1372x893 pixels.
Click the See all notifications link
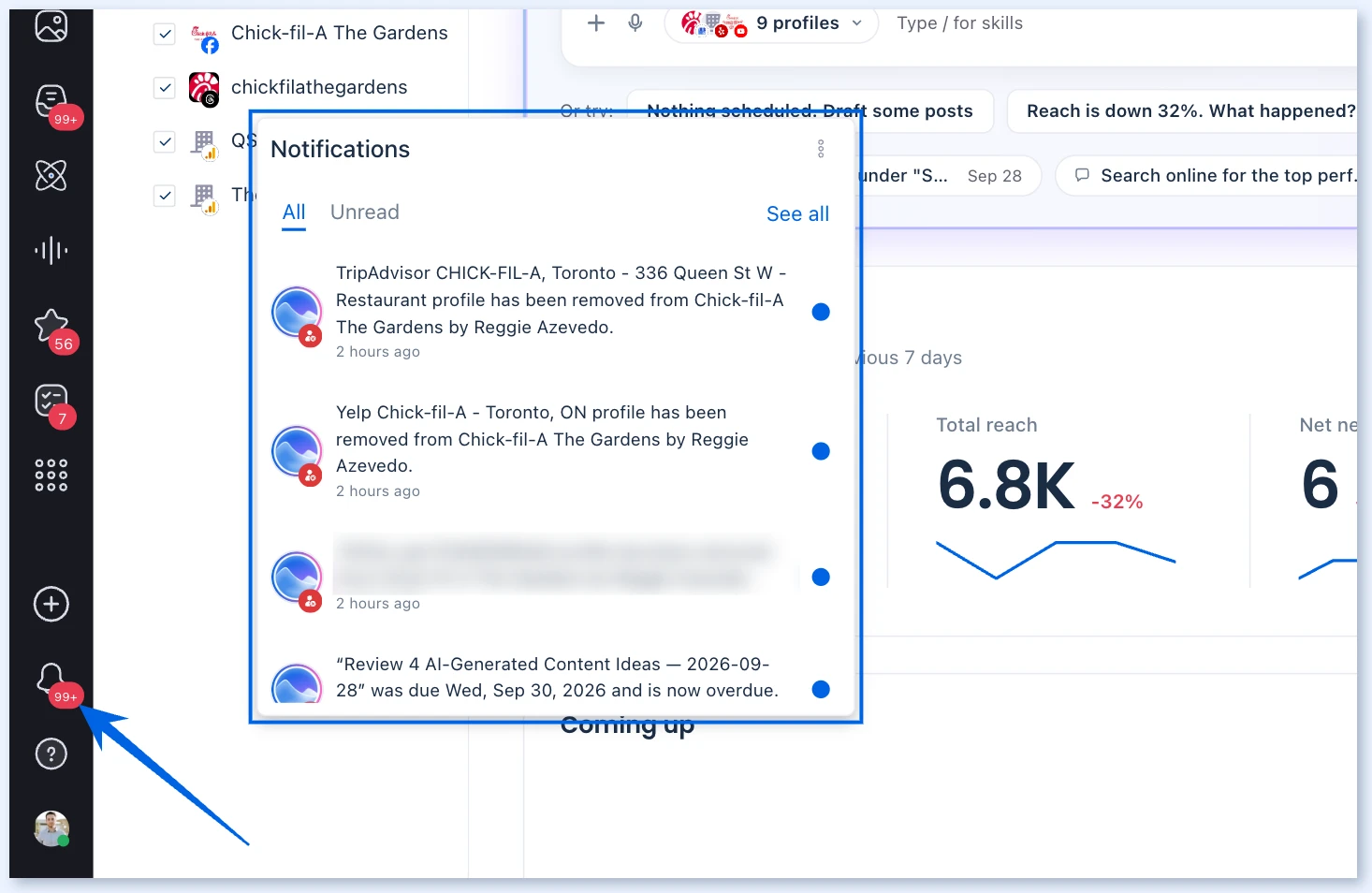[x=797, y=214]
